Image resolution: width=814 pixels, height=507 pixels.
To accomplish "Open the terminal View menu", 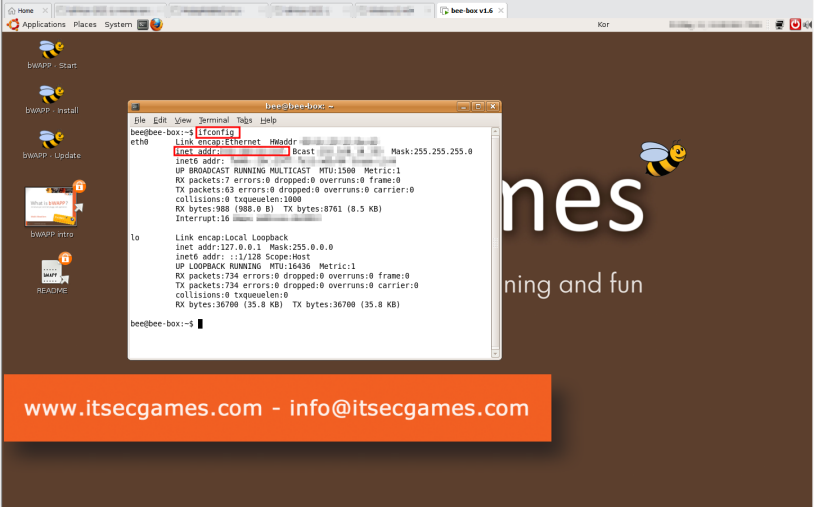I will 183,120.
